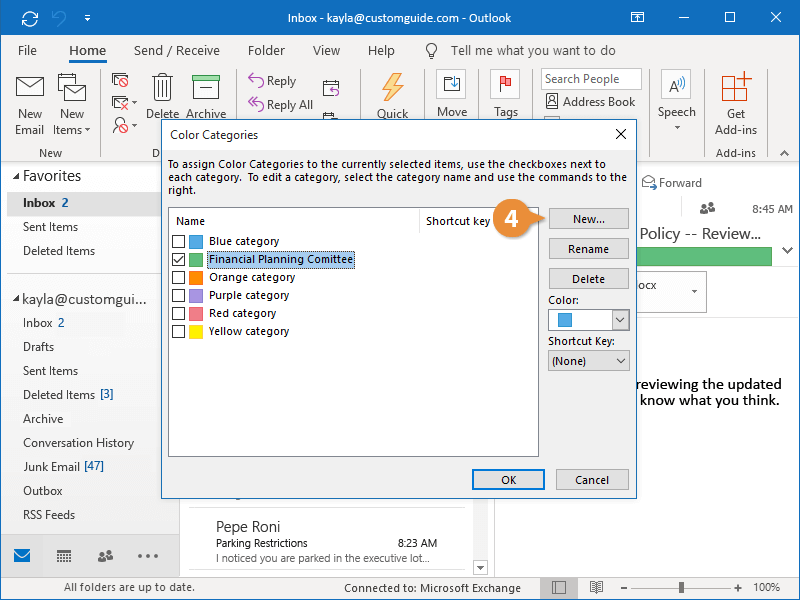Switch to the Send / Receive tab

[177, 51]
